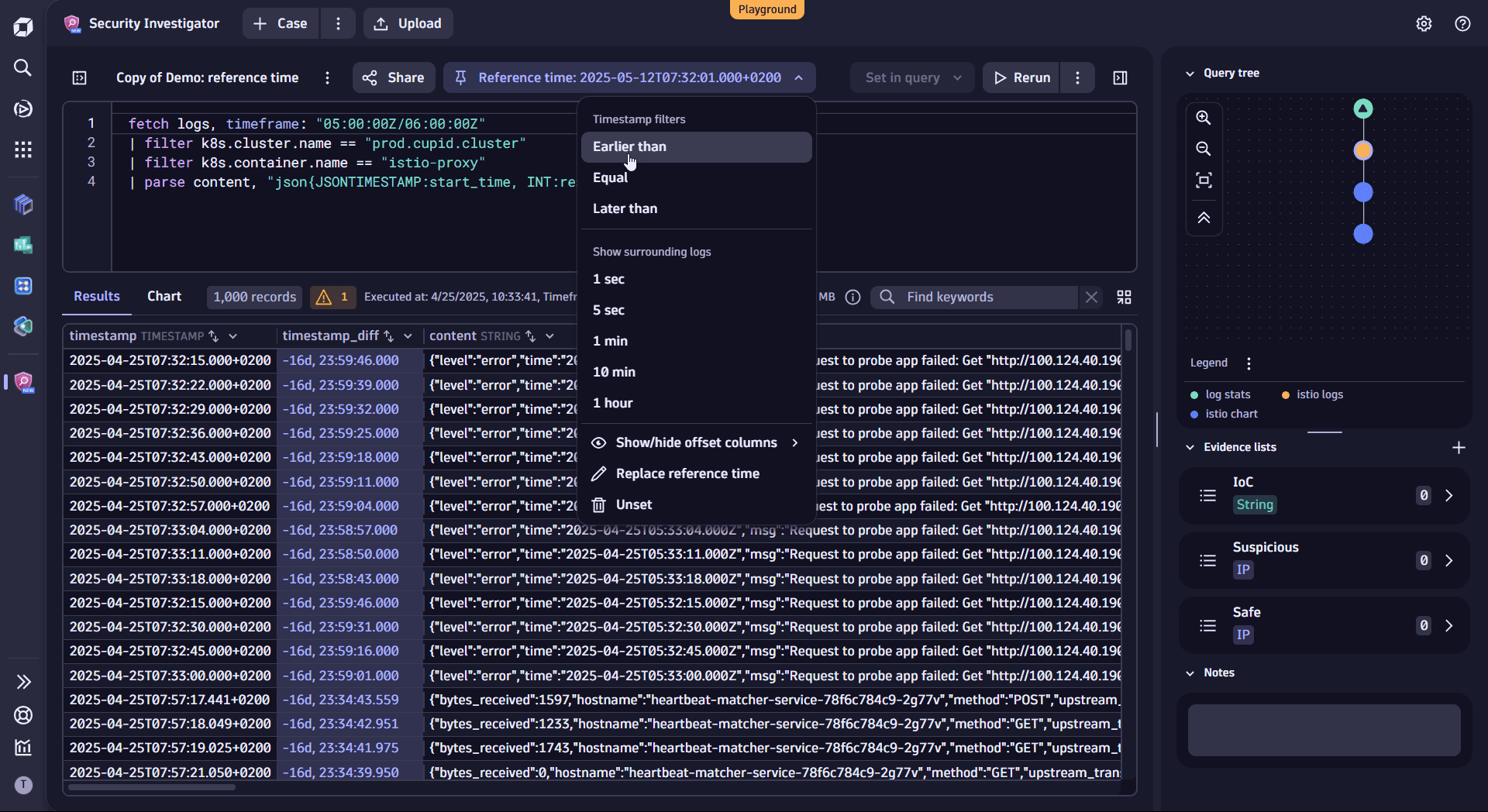Screen dimensions: 1488x812
Task: Zoom out on the query tree
Action: [x=1204, y=149]
